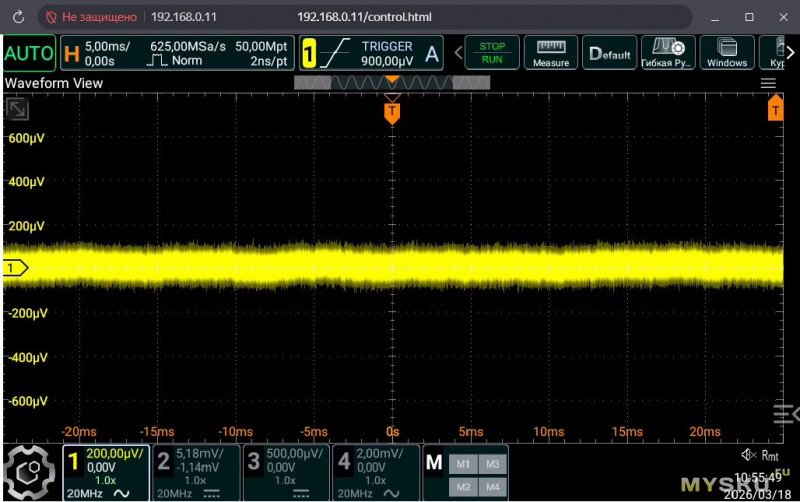800x502 pixels.
Task: Open the horizontal timebase settings panel
Action: (178, 53)
